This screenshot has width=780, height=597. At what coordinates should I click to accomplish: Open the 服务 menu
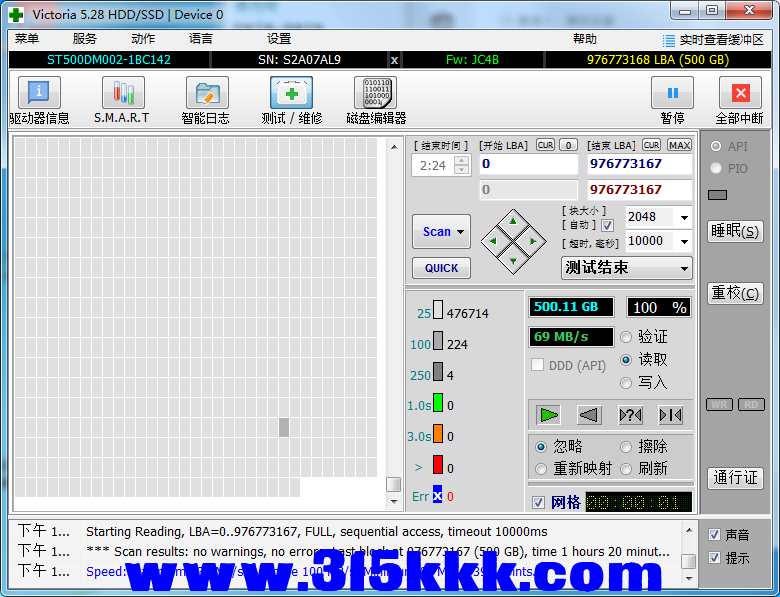click(85, 39)
